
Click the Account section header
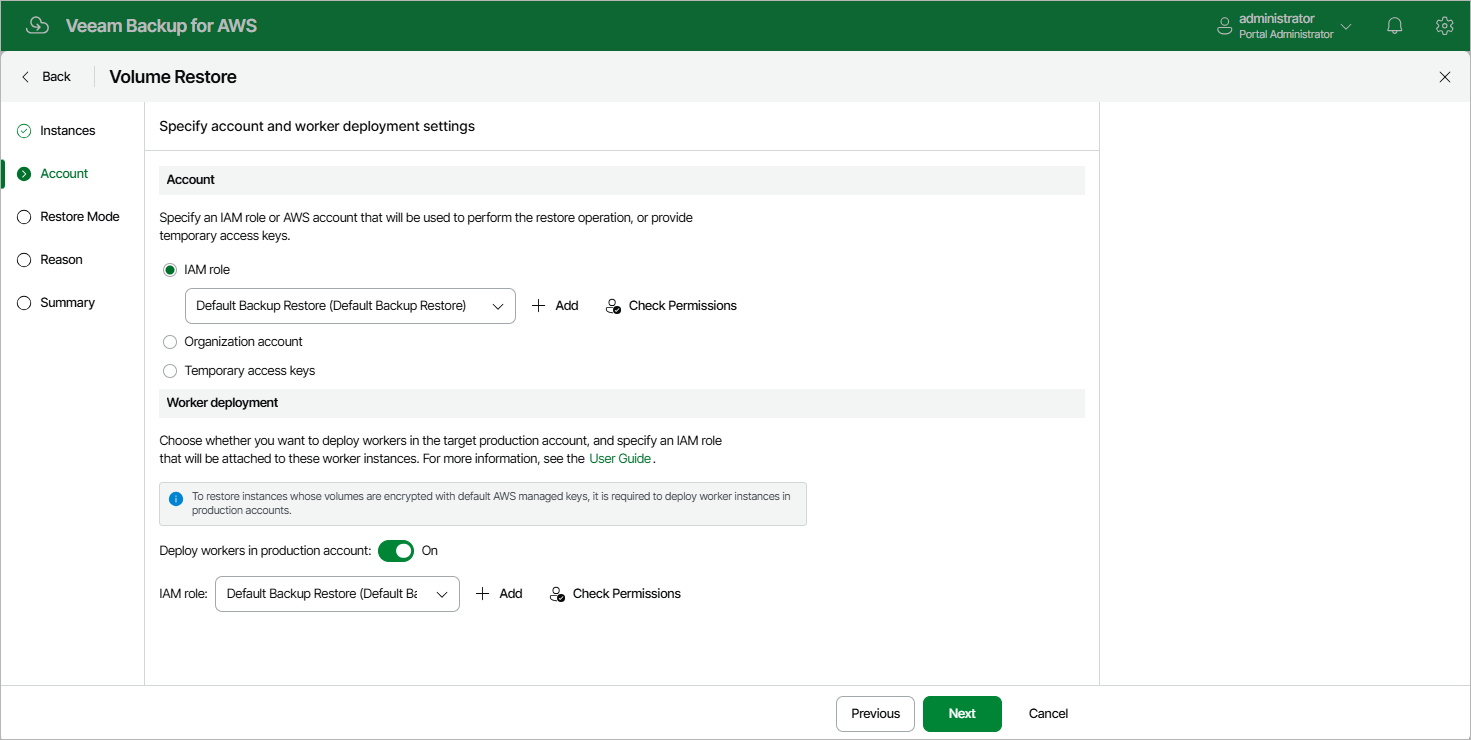point(622,180)
